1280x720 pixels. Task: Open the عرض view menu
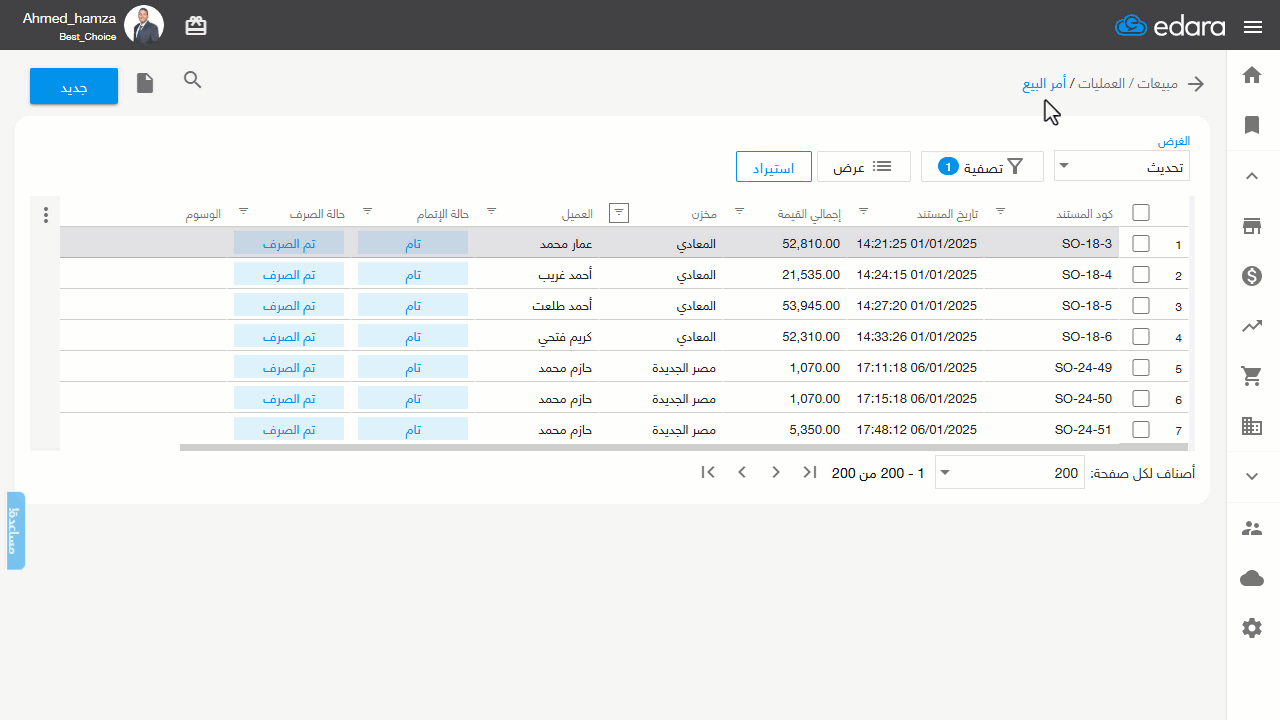click(x=864, y=167)
